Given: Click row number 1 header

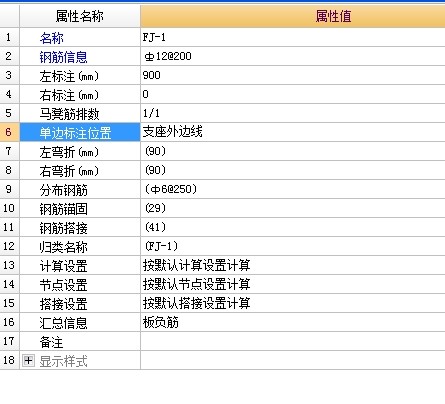Looking at the screenshot, I should [x=9, y=37].
